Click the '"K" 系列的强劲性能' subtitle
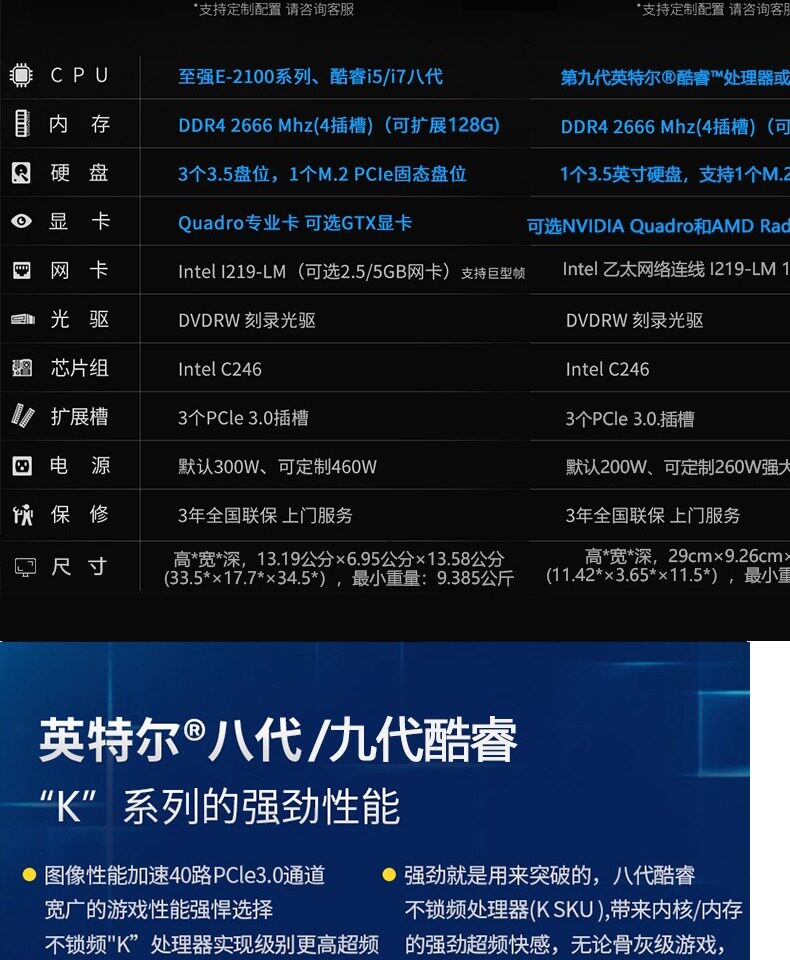 tap(220, 806)
